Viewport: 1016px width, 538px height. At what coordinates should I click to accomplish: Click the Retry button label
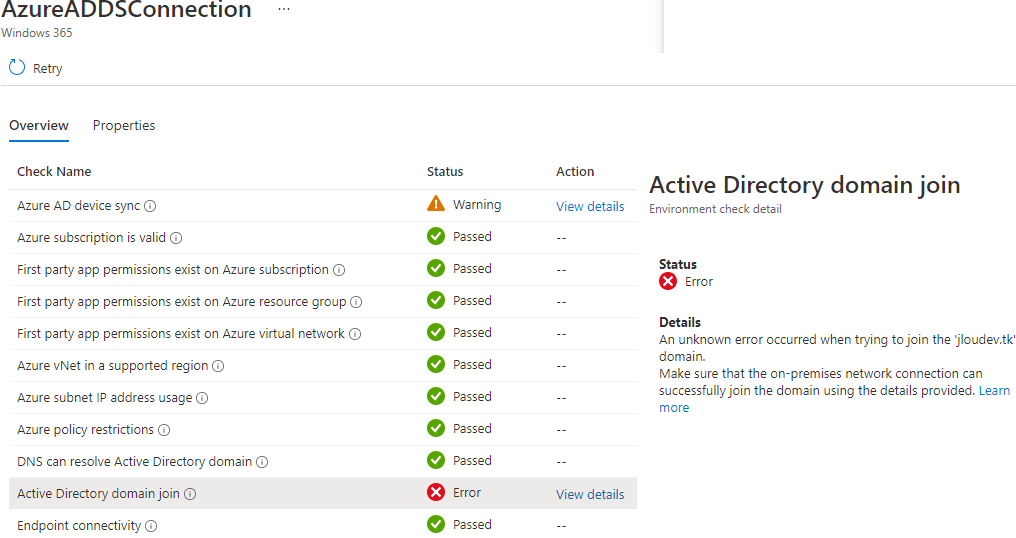[48, 68]
